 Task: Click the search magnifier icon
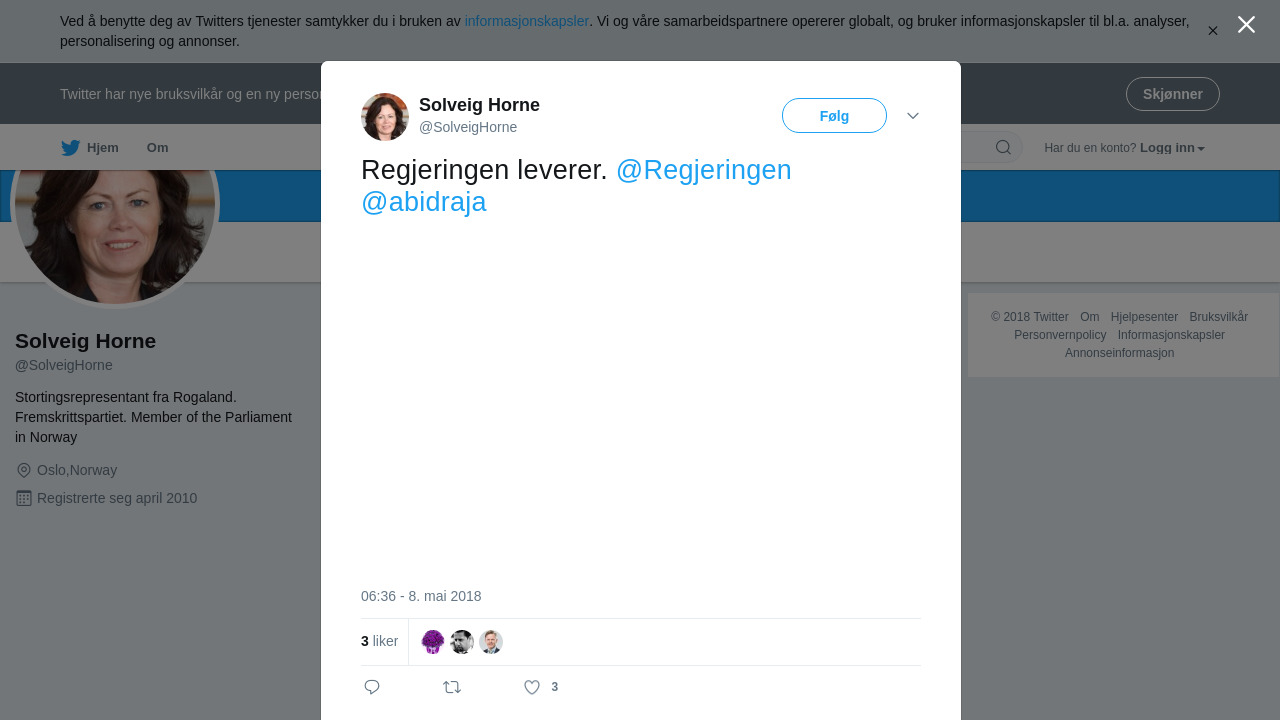click(x=1003, y=148)
